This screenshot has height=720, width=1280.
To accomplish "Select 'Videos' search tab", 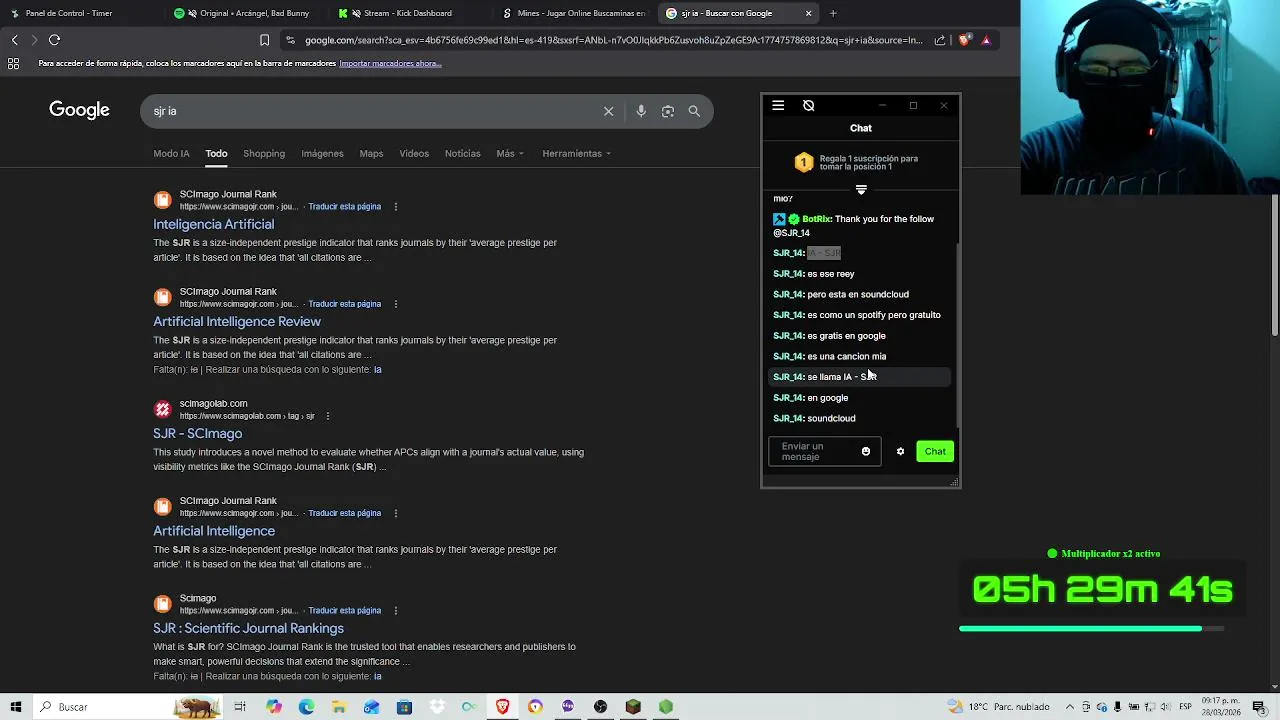I will pos(414,153).
